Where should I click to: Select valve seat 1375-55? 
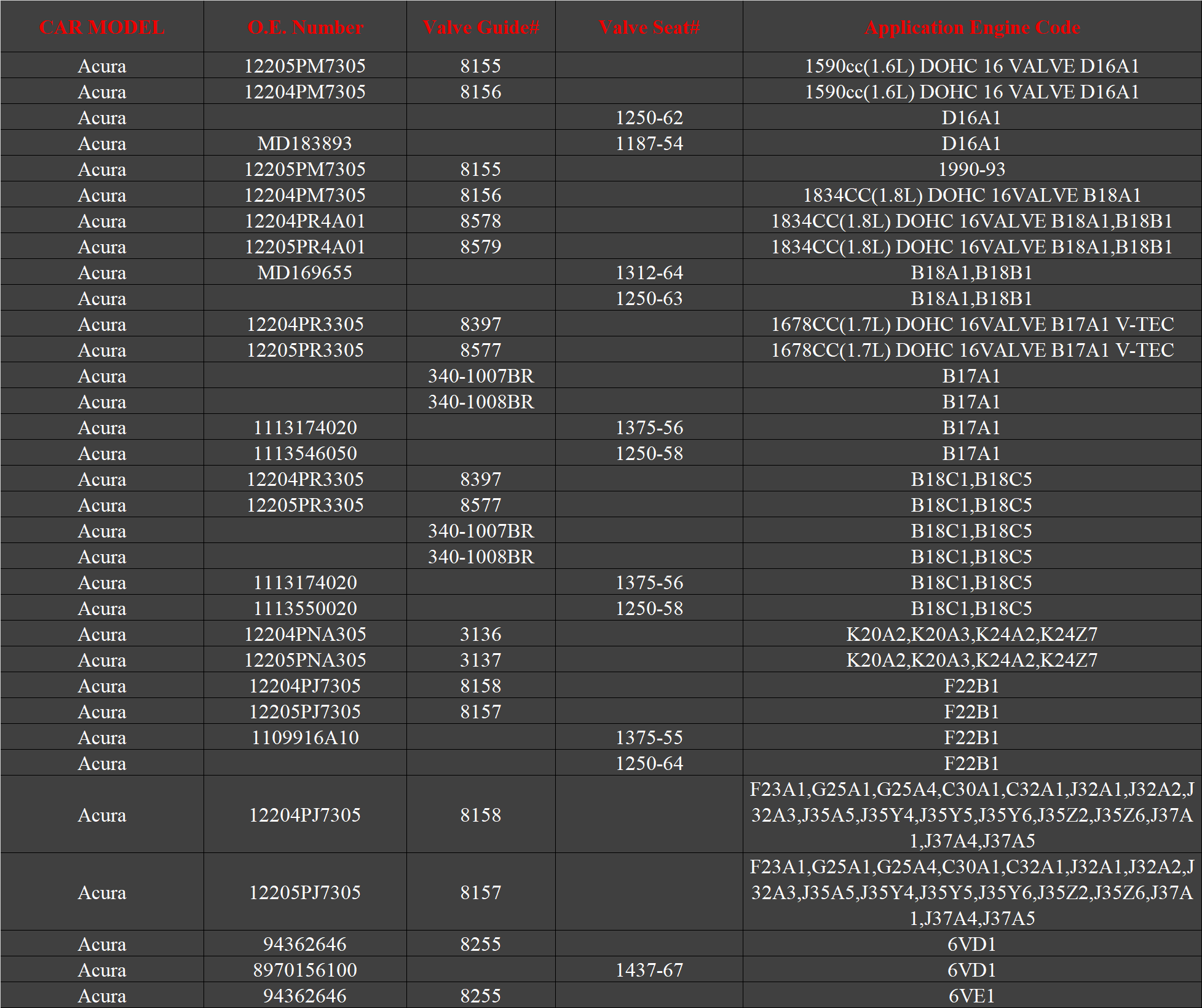coord(649,737)
